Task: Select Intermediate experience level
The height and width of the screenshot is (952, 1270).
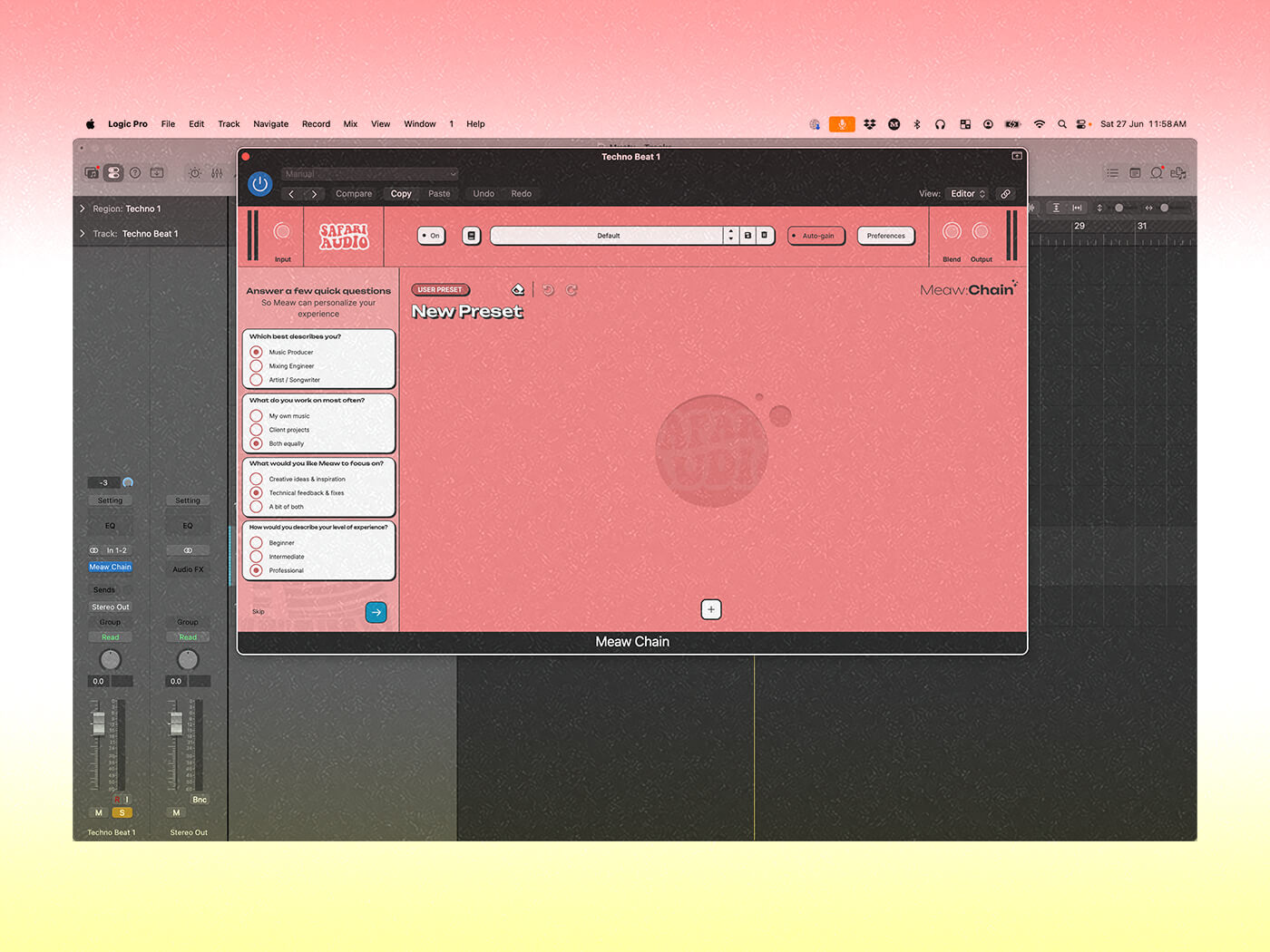Action: pyautogui.click(x=257, y=557)
